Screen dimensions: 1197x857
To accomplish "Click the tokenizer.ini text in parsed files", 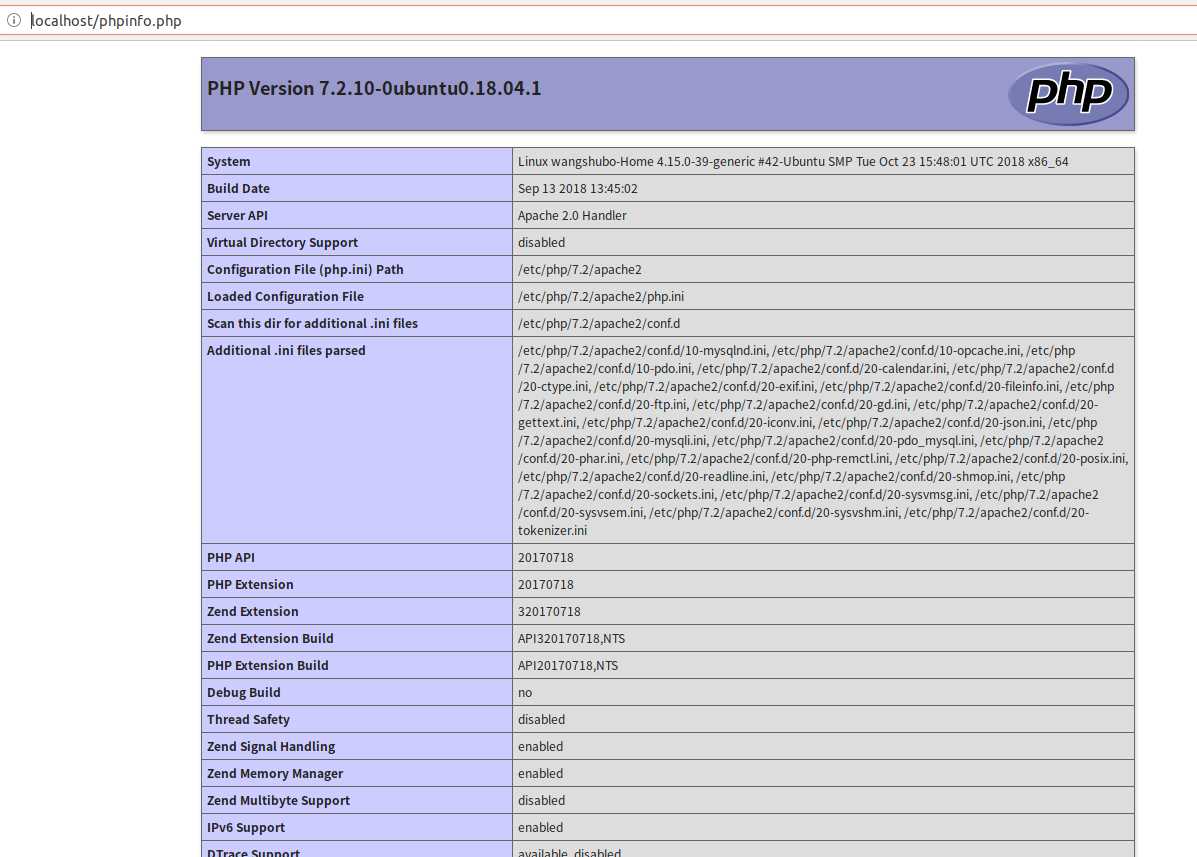I will (553, 530).
